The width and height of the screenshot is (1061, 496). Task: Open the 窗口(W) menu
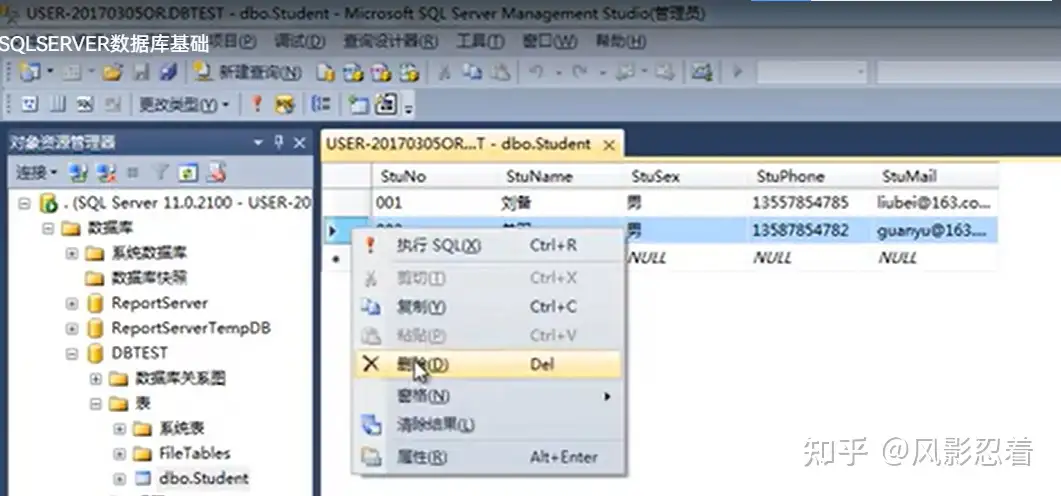click(x=549, y=41)
